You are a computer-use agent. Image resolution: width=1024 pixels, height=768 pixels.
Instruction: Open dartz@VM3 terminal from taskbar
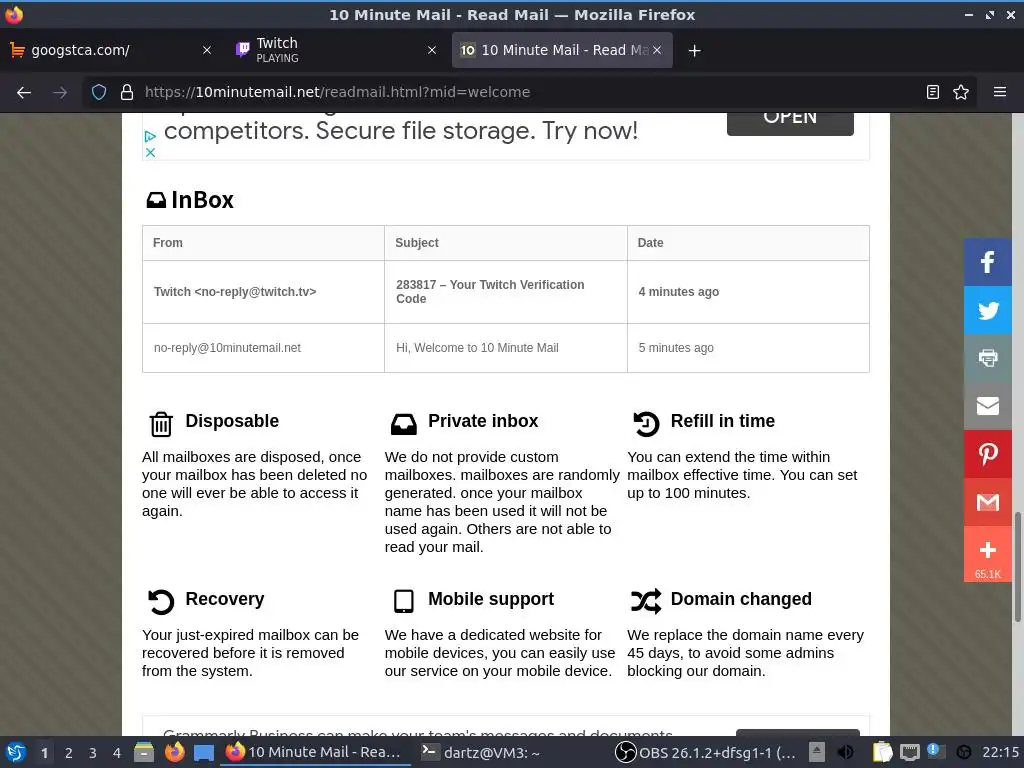pos(481,752)
